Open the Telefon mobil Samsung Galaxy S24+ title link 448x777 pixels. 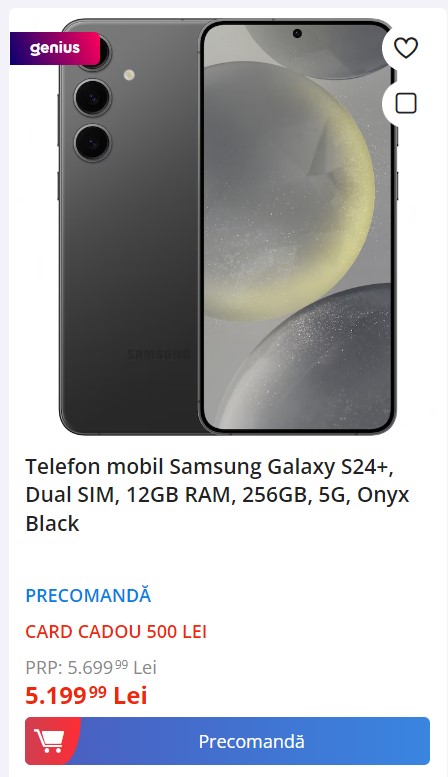coord(217,495)
